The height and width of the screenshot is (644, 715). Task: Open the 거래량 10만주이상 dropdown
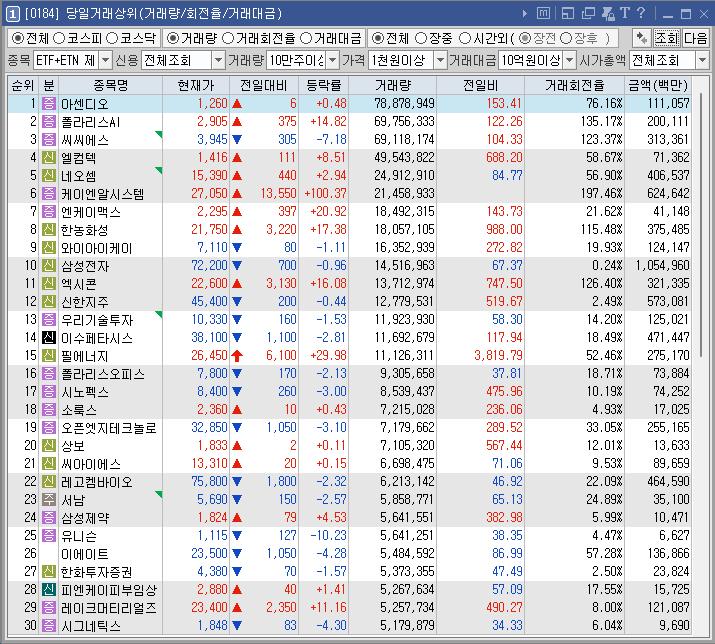pos(333,60)
